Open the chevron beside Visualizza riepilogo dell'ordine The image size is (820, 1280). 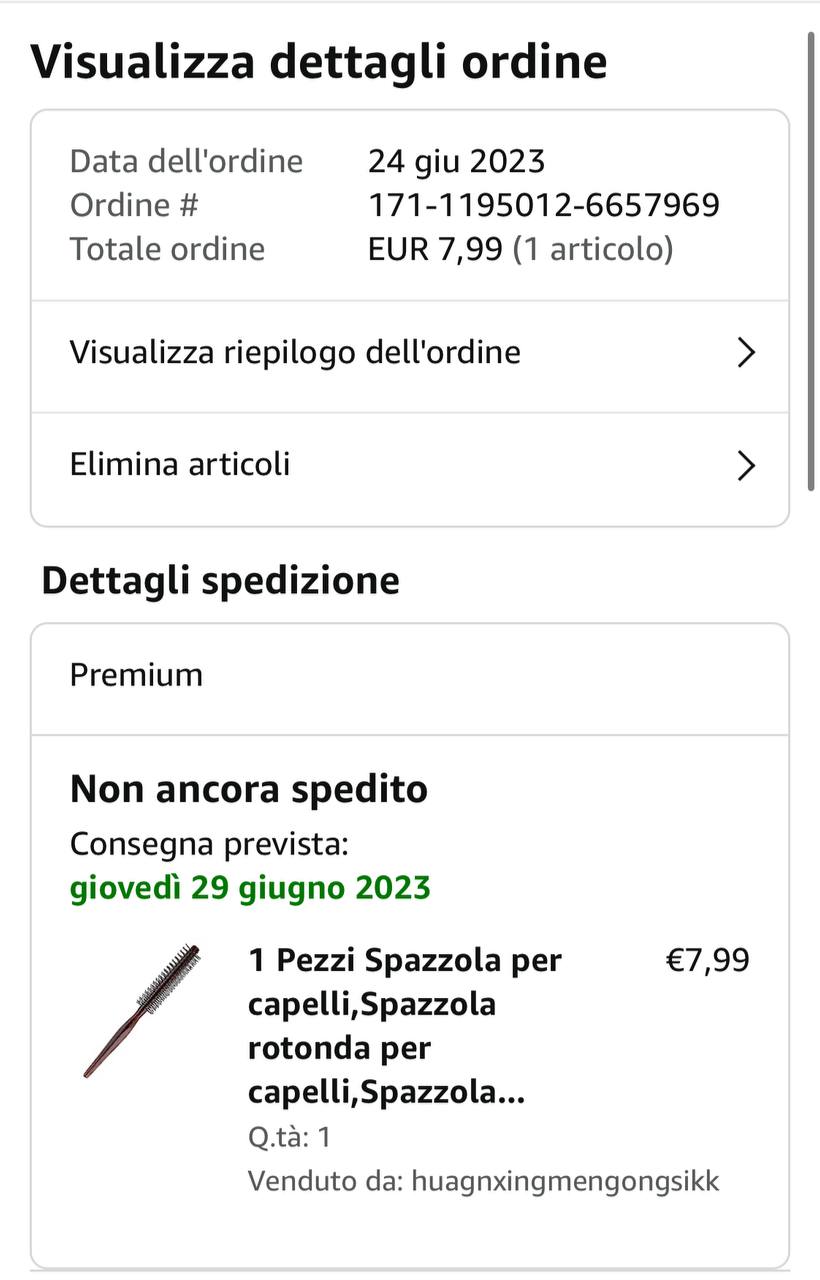pos(745,353)
